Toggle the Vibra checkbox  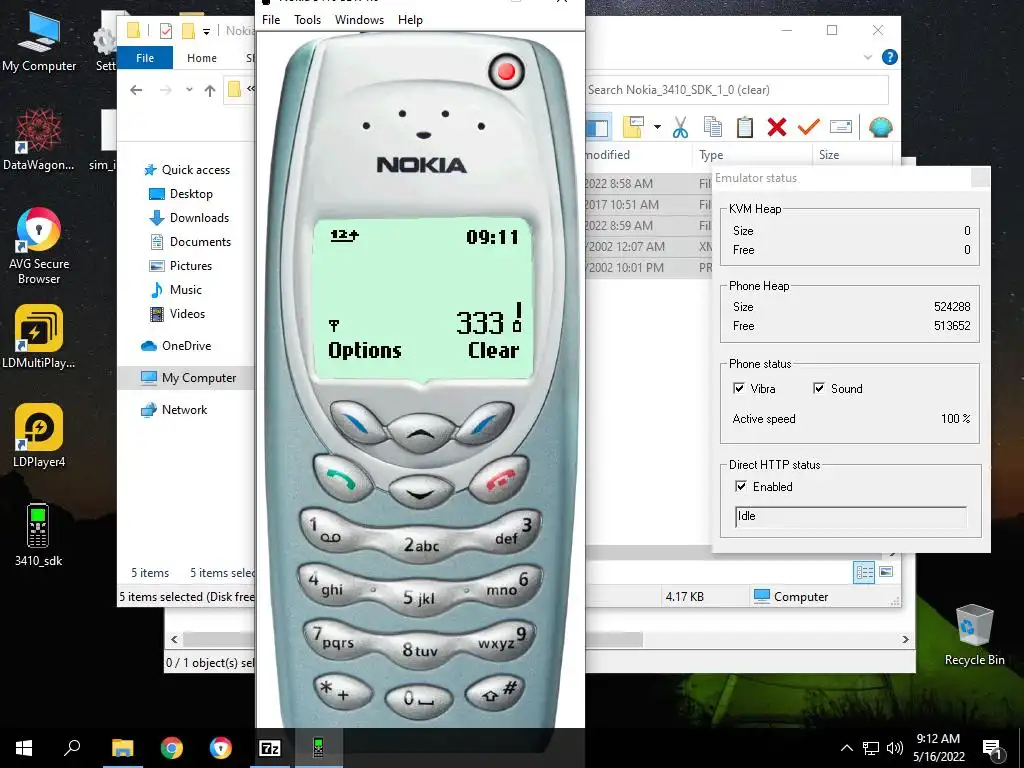[739, 389]
